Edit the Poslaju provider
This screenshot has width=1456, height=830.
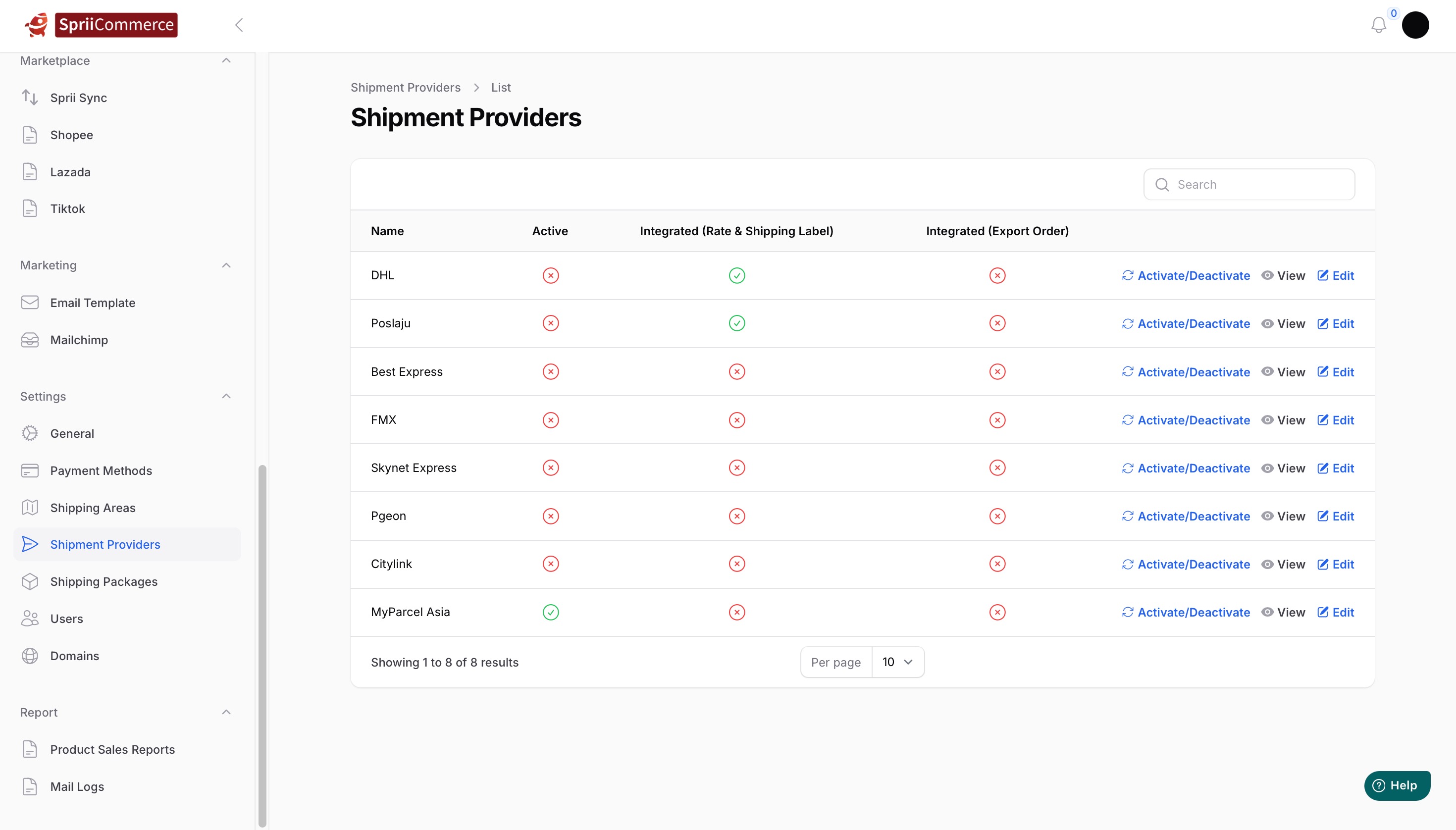1336,323
